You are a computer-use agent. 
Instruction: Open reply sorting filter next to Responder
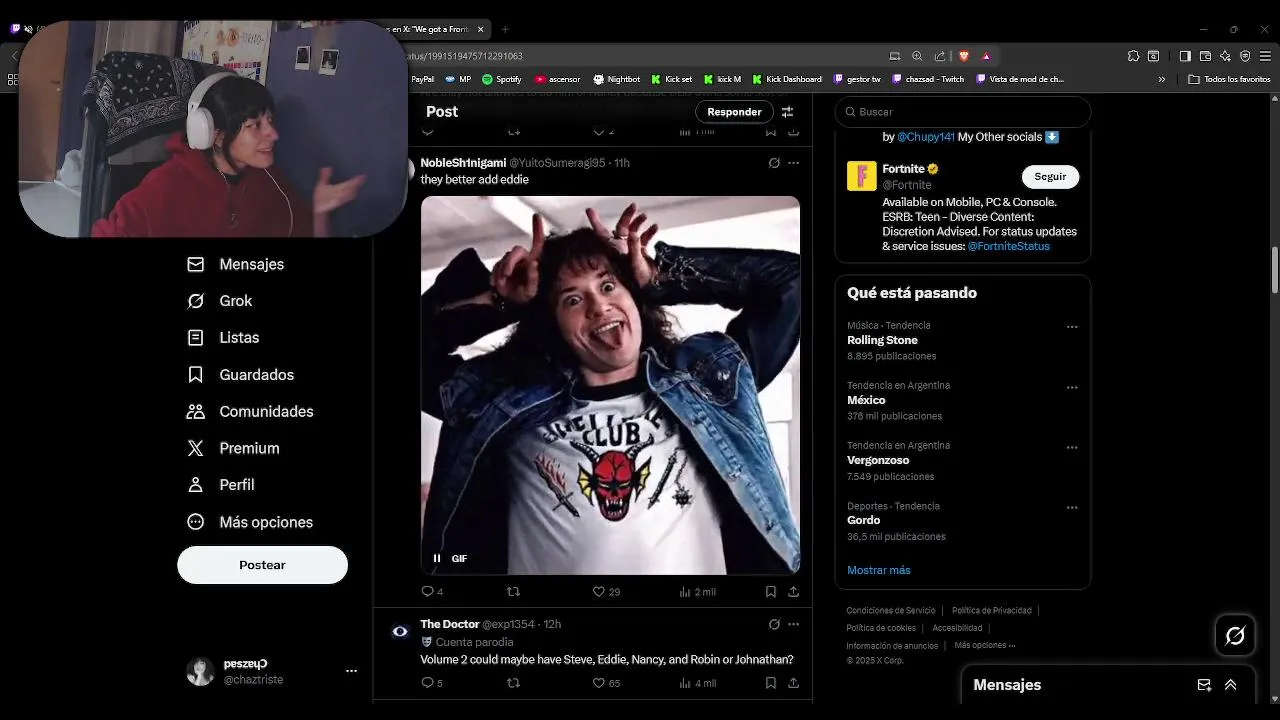787,112
